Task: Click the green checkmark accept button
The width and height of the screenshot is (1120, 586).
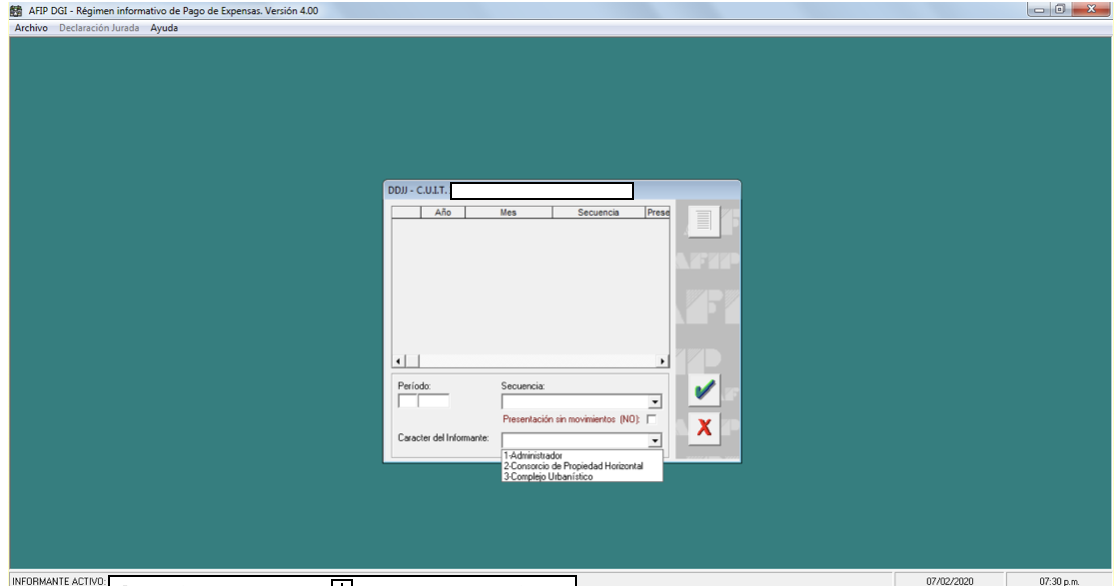Action: tap(705, 392)
